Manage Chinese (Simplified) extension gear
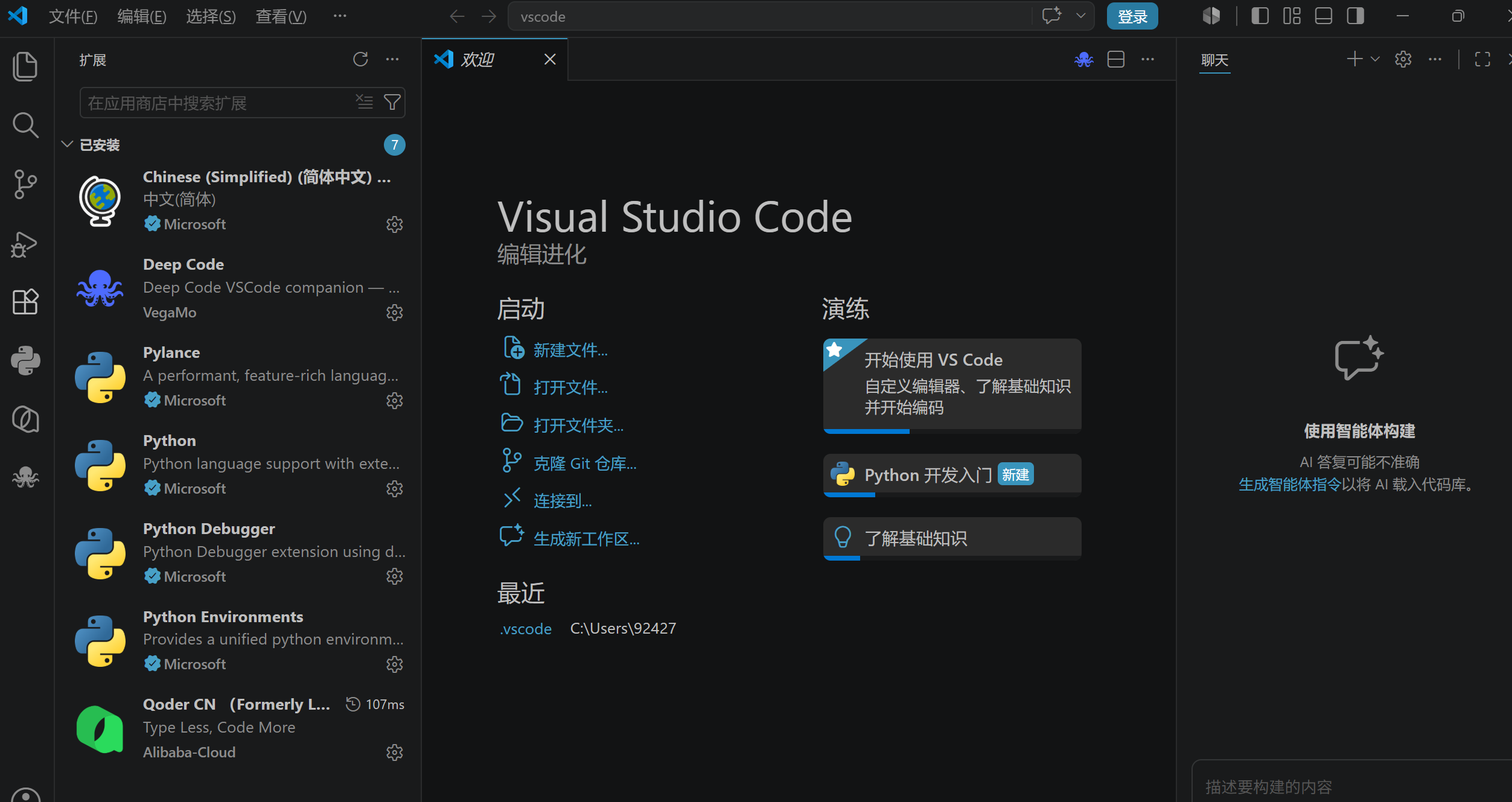The image size is (1512, 802). [394, 224]
